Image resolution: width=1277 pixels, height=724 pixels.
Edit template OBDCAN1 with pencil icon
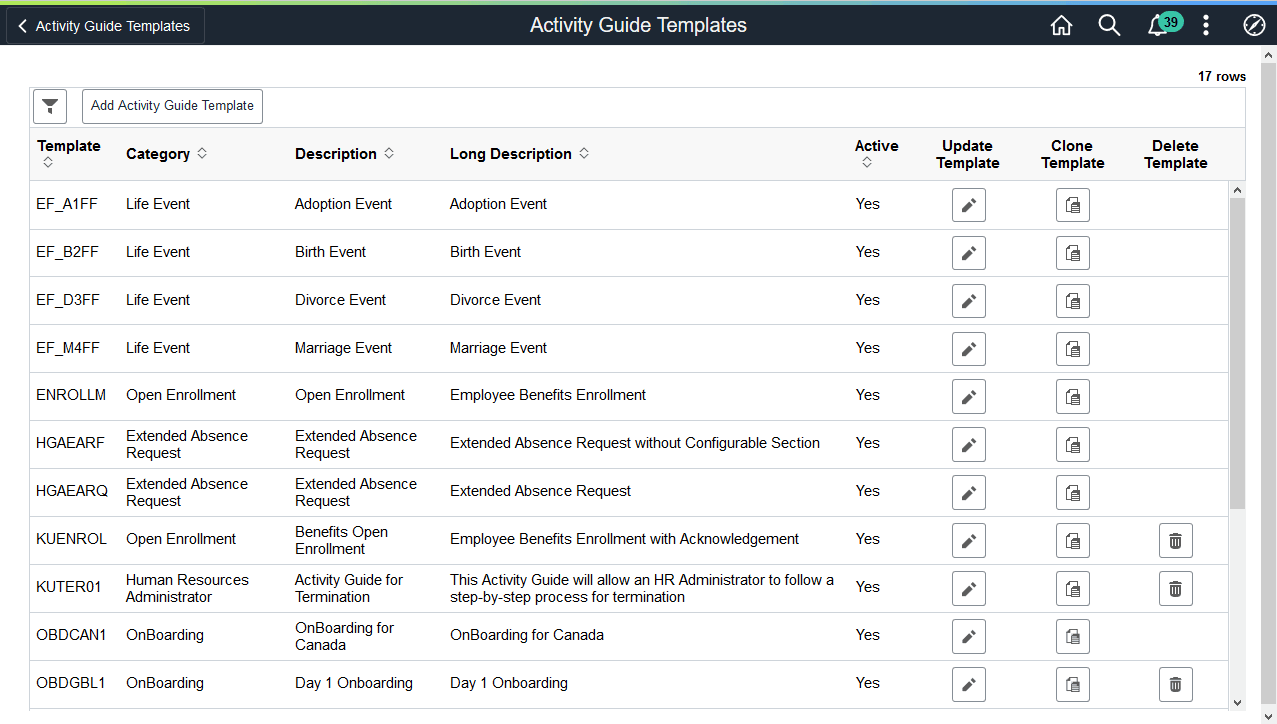(969, 637)
